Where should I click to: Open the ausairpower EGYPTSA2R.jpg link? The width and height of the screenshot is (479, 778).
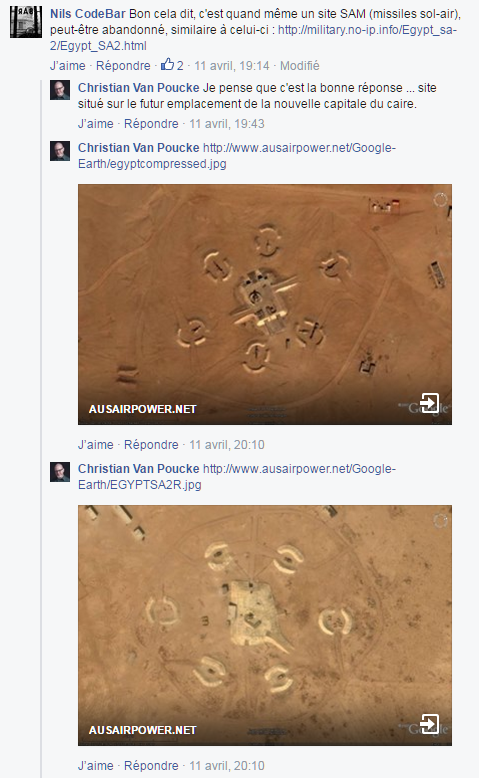[x=237, y=477]
